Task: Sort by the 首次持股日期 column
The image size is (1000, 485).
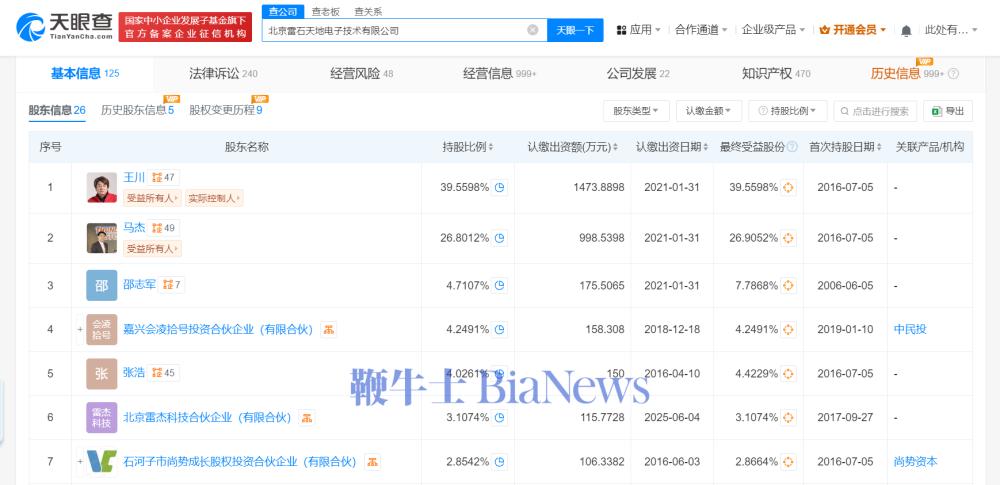Action: coord(846,147)
